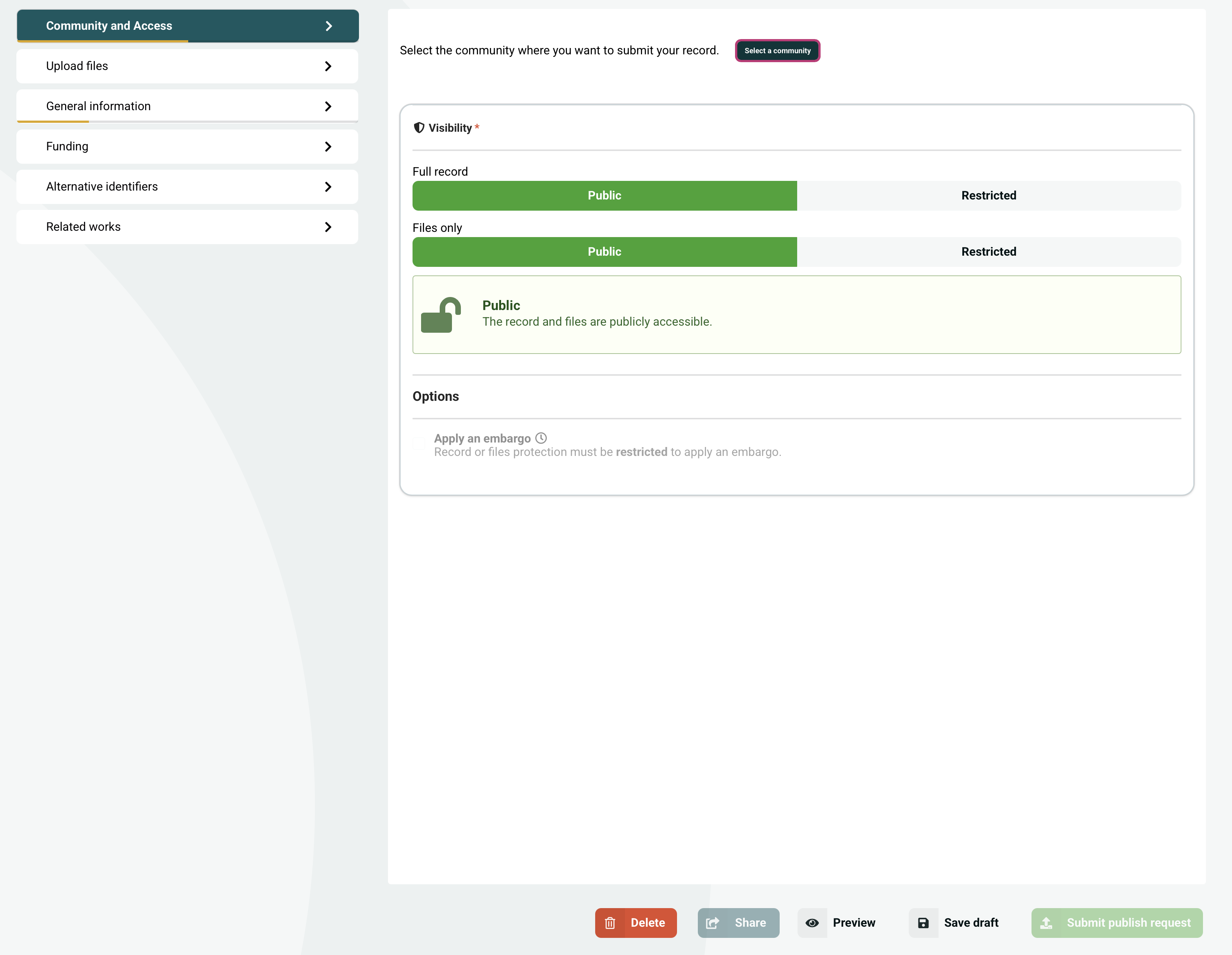The width and height of the screenshot is (1232, 955).
Task: Open the Related works section
Action: [x=187, y=226]
